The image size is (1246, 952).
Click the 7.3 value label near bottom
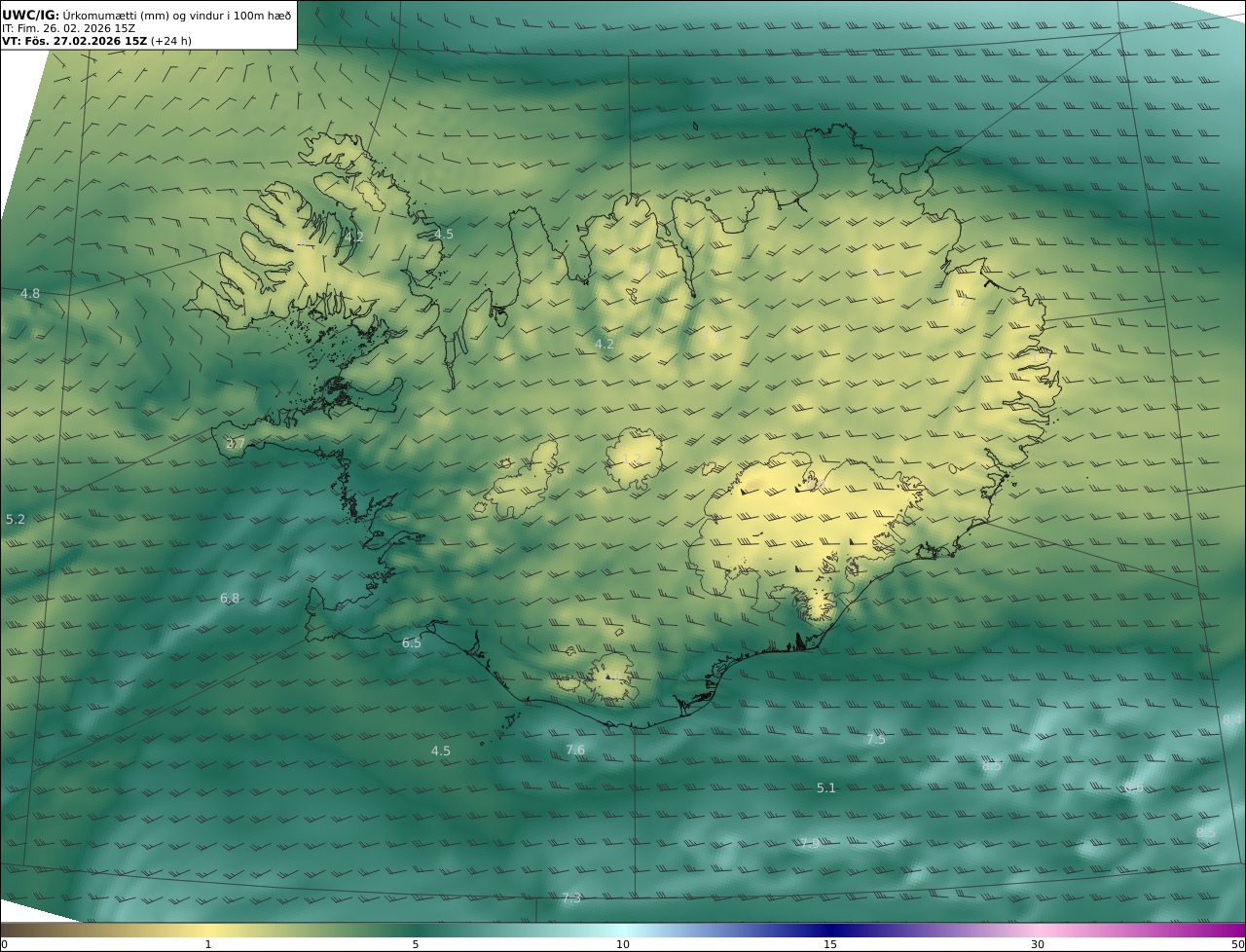571,898
